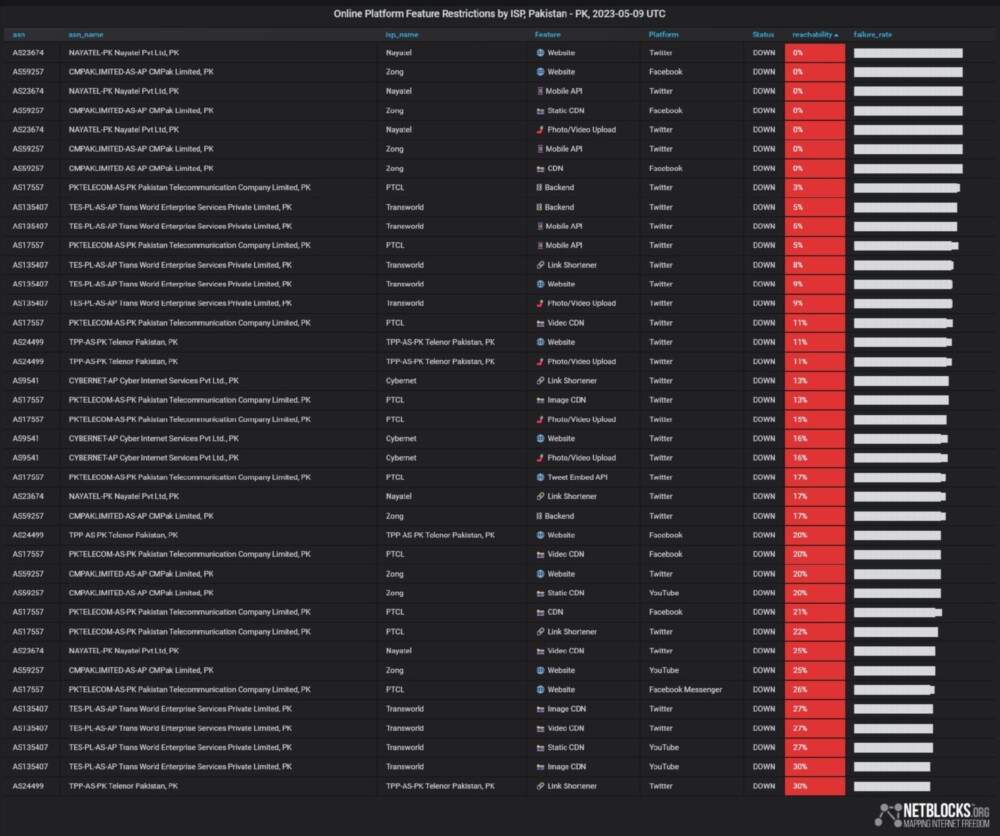Click the Backend icon in the PTCL 3% row
Viewport: 1000px width, 836px height.
(540, 187)
